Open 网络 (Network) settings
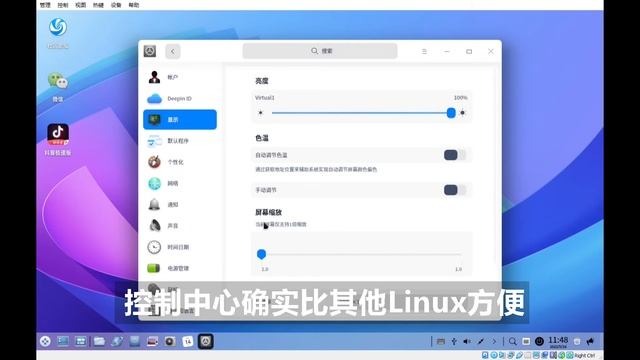Screen dimensions: 640x360 click(x=180, y=183)
